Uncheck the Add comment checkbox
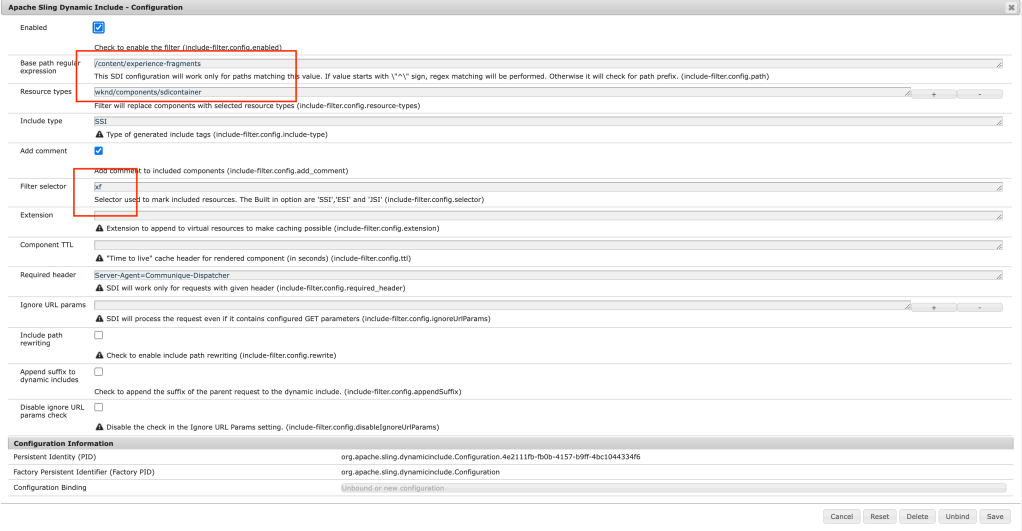1022x531 pixels. coord(98,151)
